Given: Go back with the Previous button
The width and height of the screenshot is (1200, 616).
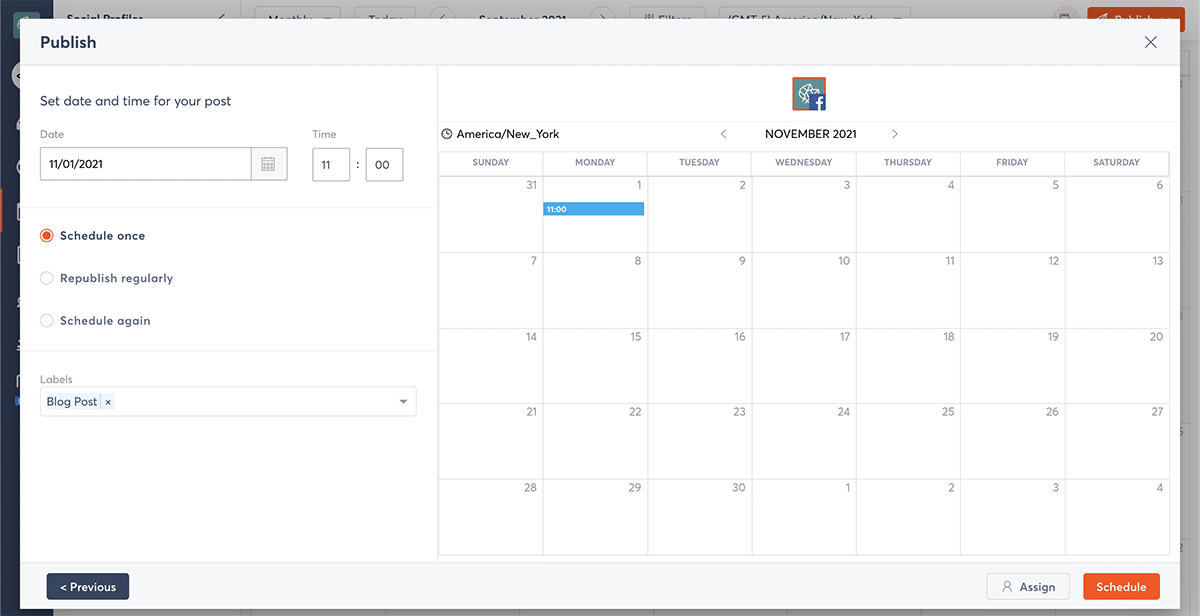Looking at the screenshot, I should (88, 587).
